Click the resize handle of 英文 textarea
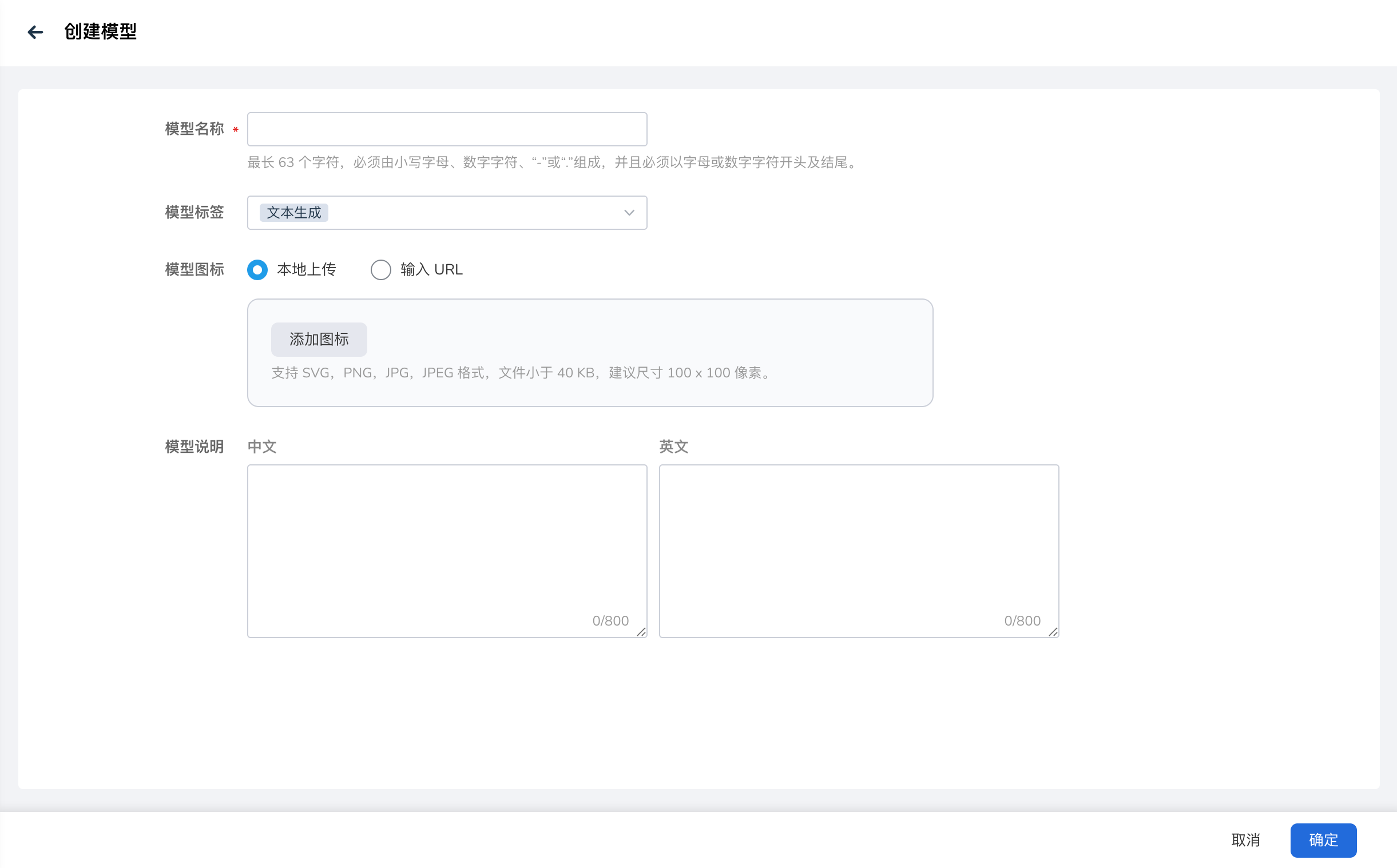This screenshot has width=1397, height=868. [x=1053, y=632]
